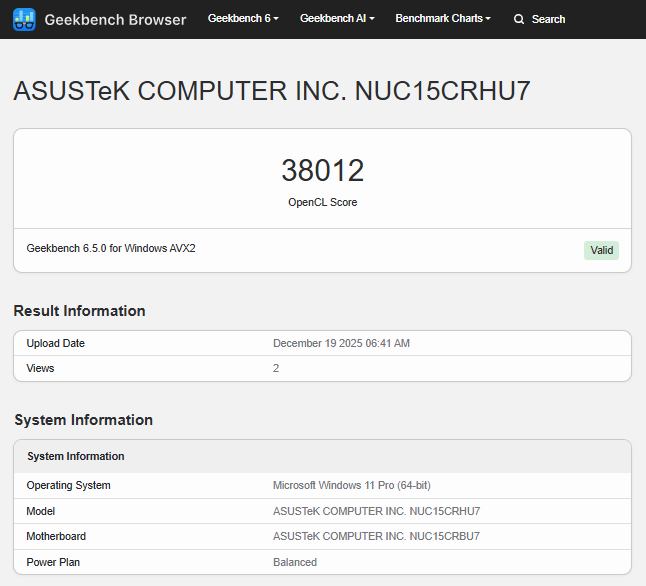Click the Views count value
Viewport: 646px width, 586px height.
[276, 368]
